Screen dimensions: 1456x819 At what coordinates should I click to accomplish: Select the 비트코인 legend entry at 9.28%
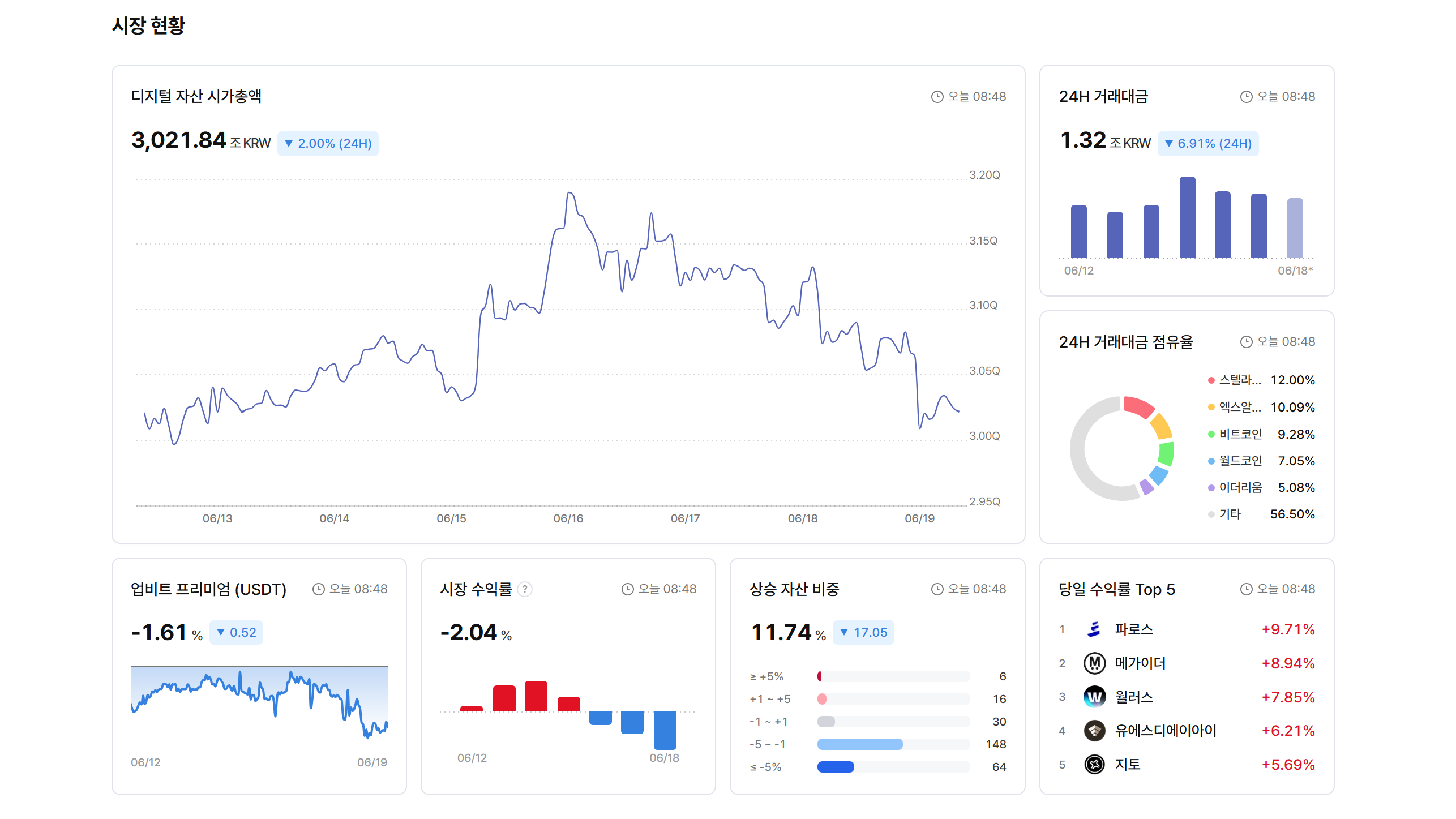[x=1261, y=434]
